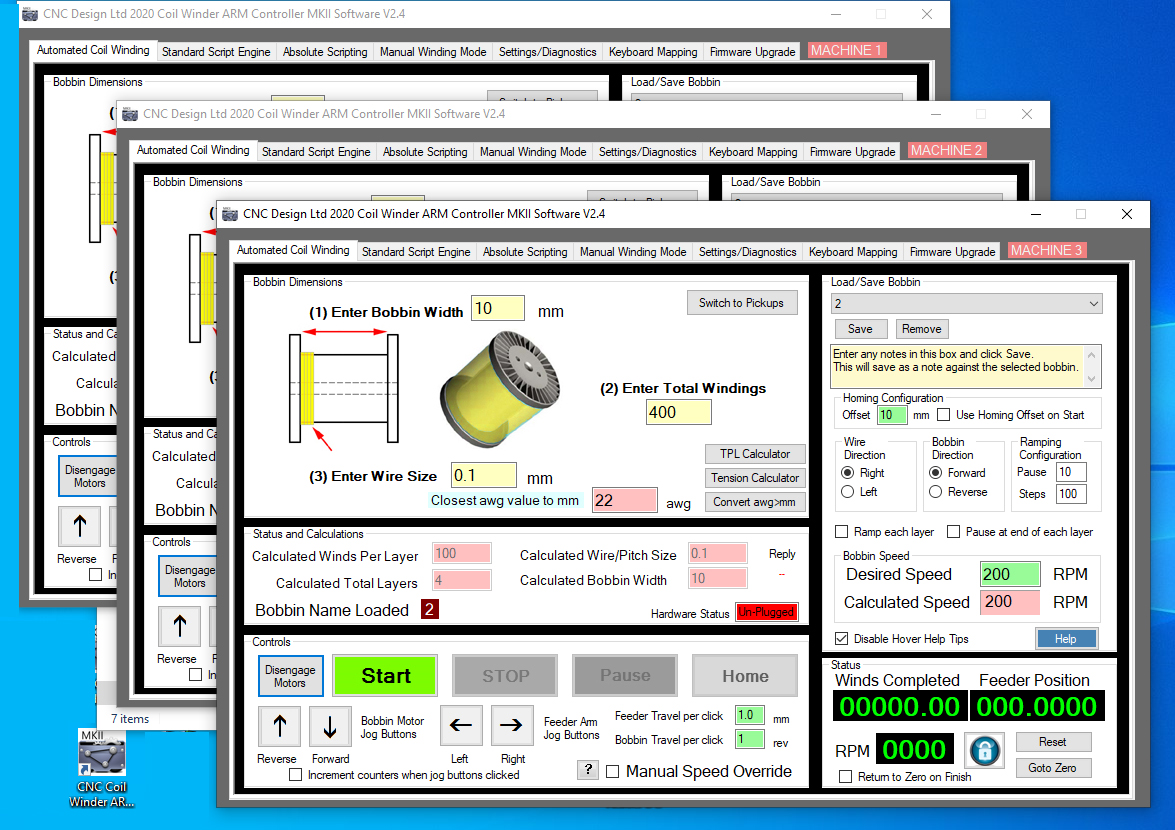Open Firmware Upgrade tab in Machine 3
1175x830 pixels.
(952, 252)
